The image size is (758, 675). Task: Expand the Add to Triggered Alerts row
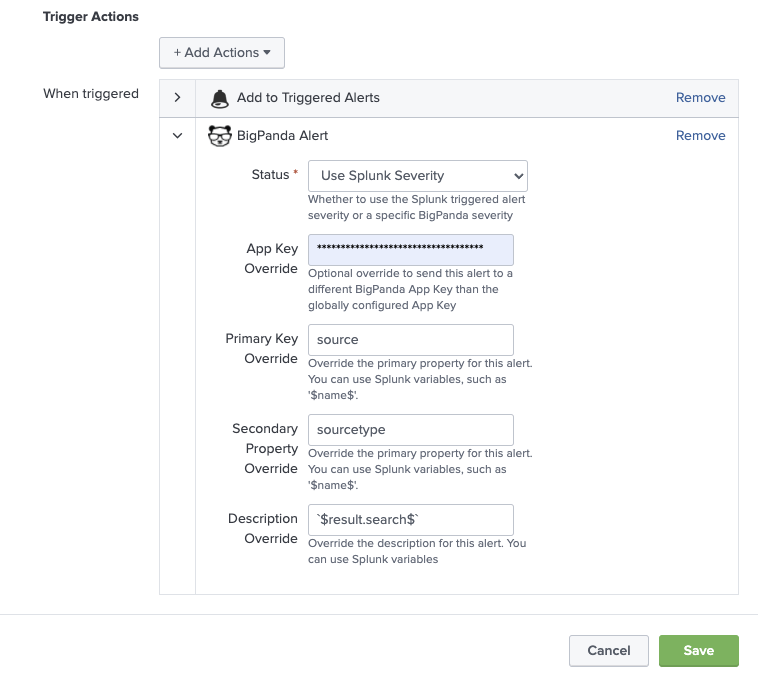[177, 98]
